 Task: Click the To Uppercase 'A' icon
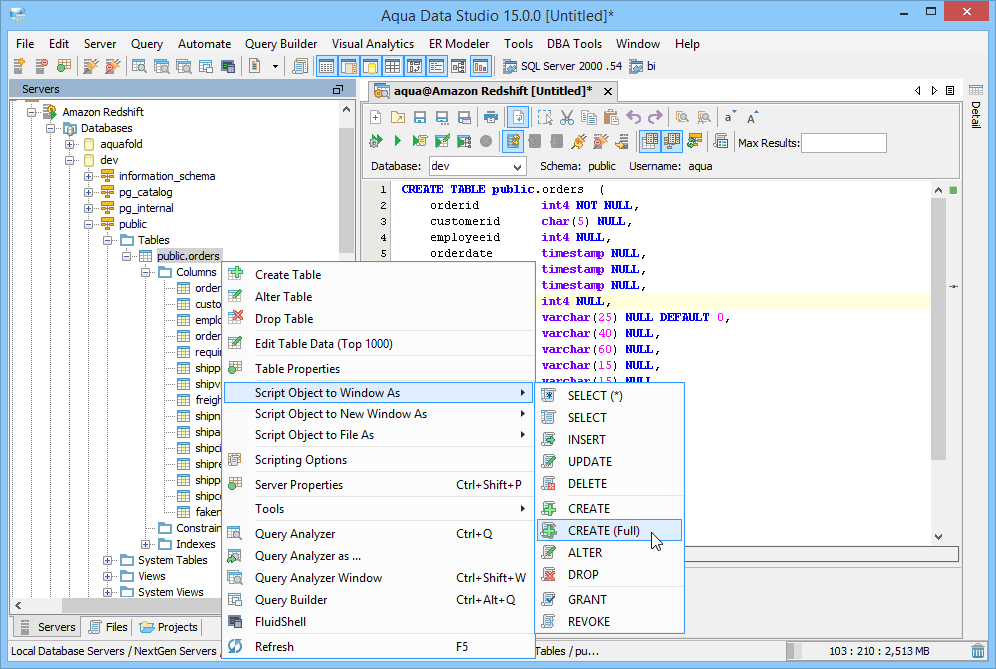coord(751,117)
